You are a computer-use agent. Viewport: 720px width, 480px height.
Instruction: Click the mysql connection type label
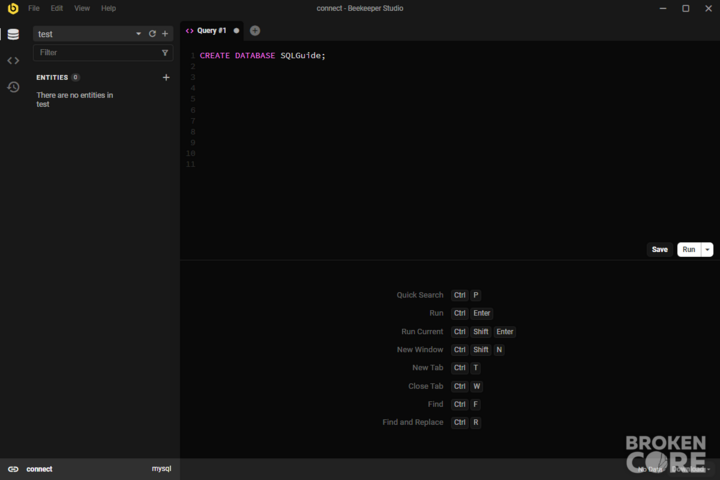162,469
